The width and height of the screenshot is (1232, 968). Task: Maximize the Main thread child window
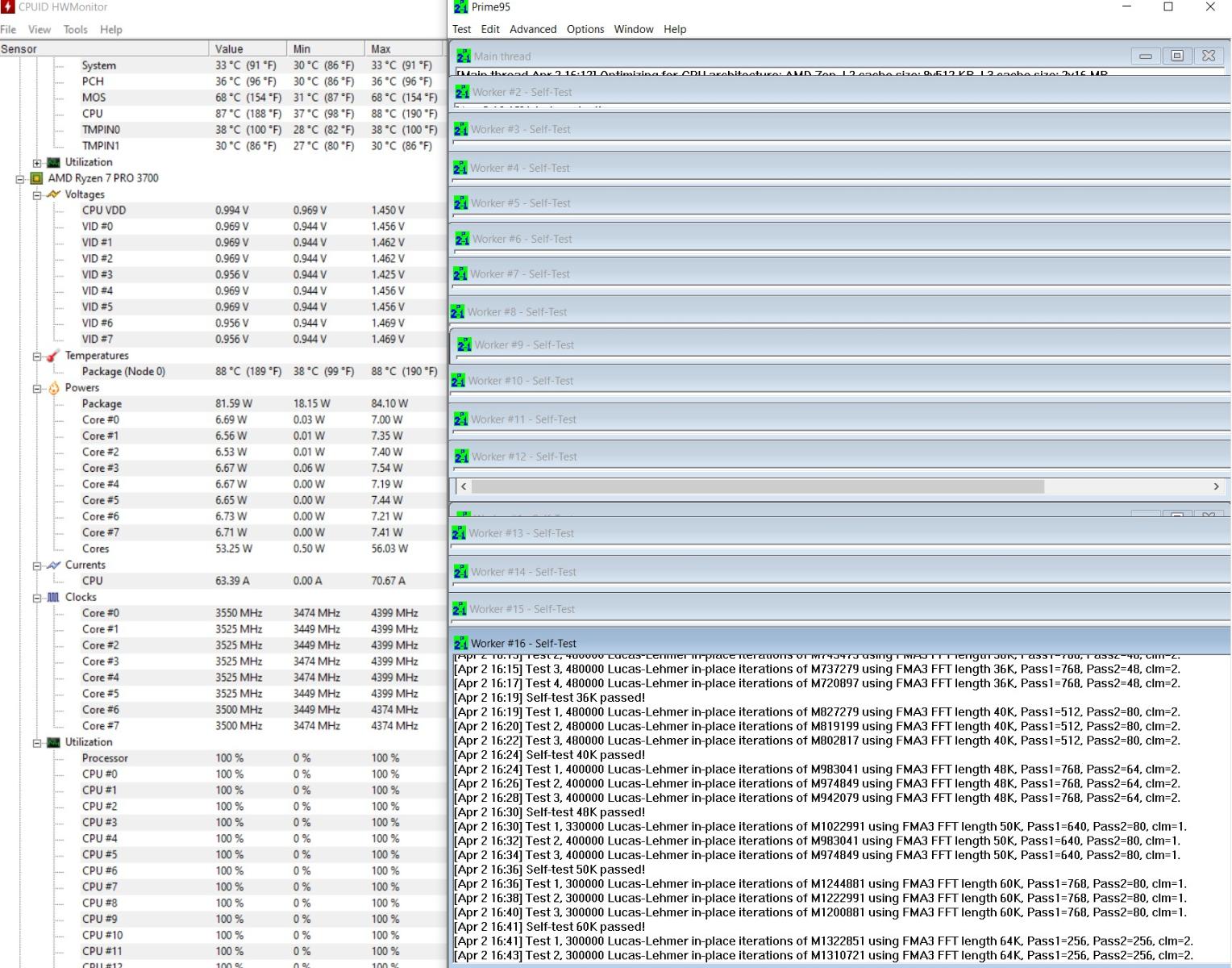point(1177,56)
